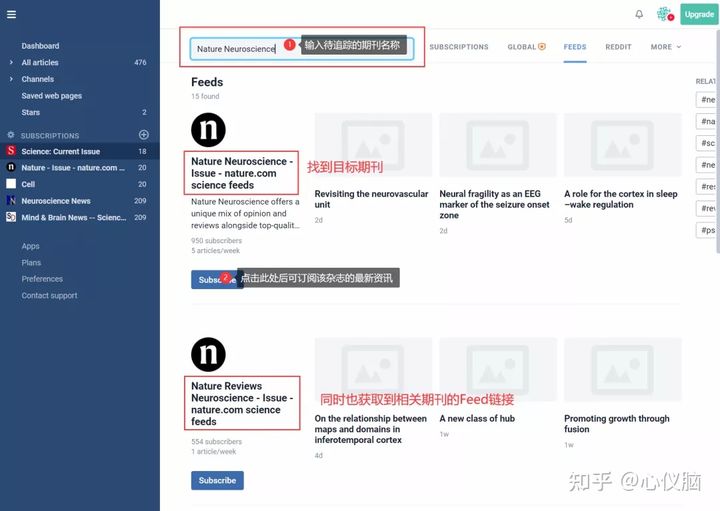This screenshot has height=511, width=720.
Task: Open Contact support
Action: [x=49, y=295]
